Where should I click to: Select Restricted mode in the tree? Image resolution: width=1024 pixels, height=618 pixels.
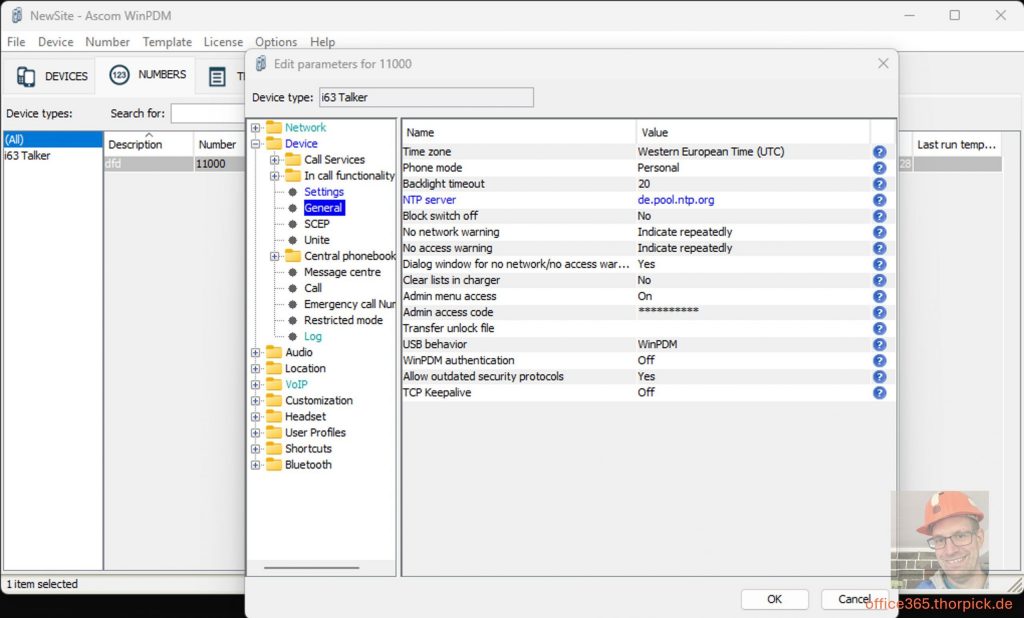(343, 320)
